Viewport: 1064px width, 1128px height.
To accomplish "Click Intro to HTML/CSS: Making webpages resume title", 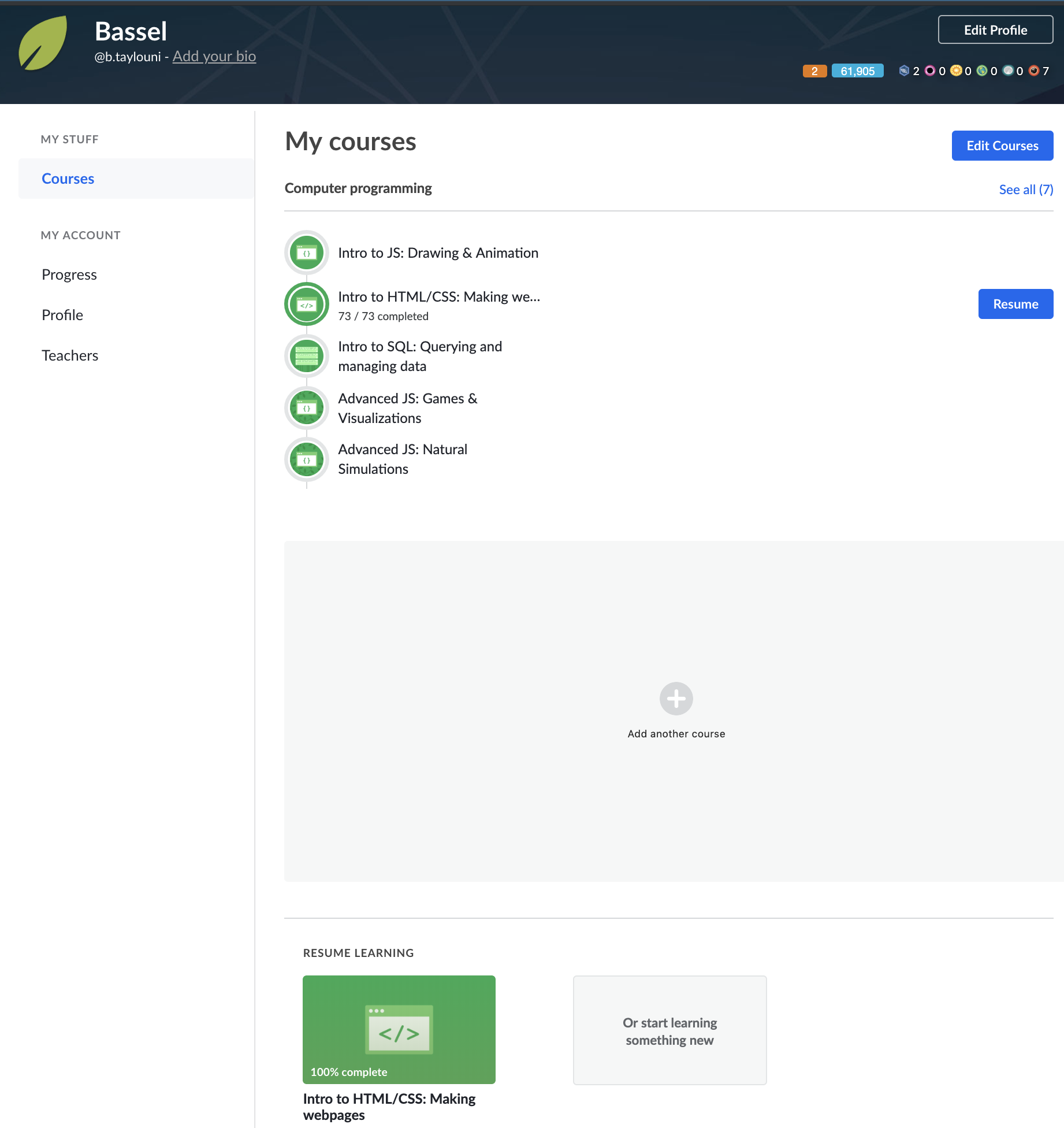I will point(389,1107).
